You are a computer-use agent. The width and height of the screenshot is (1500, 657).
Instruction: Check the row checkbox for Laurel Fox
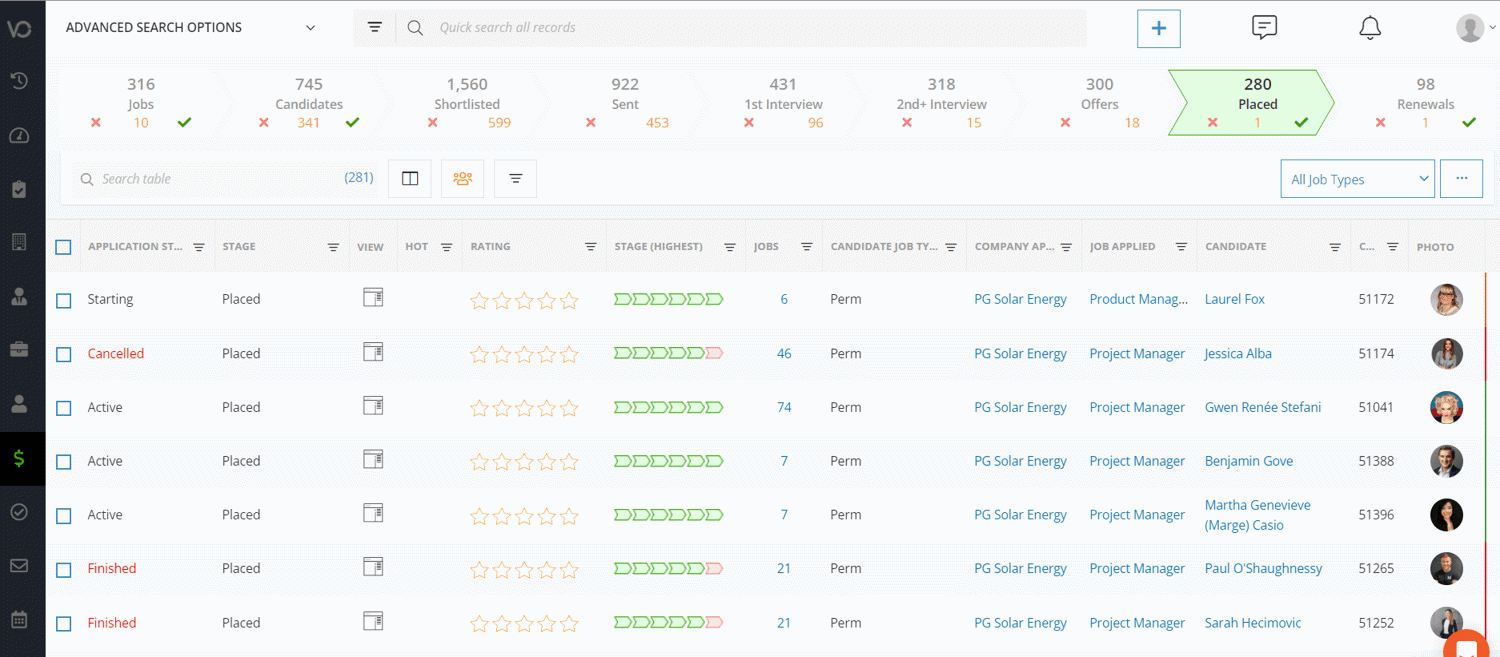point(64,300)
